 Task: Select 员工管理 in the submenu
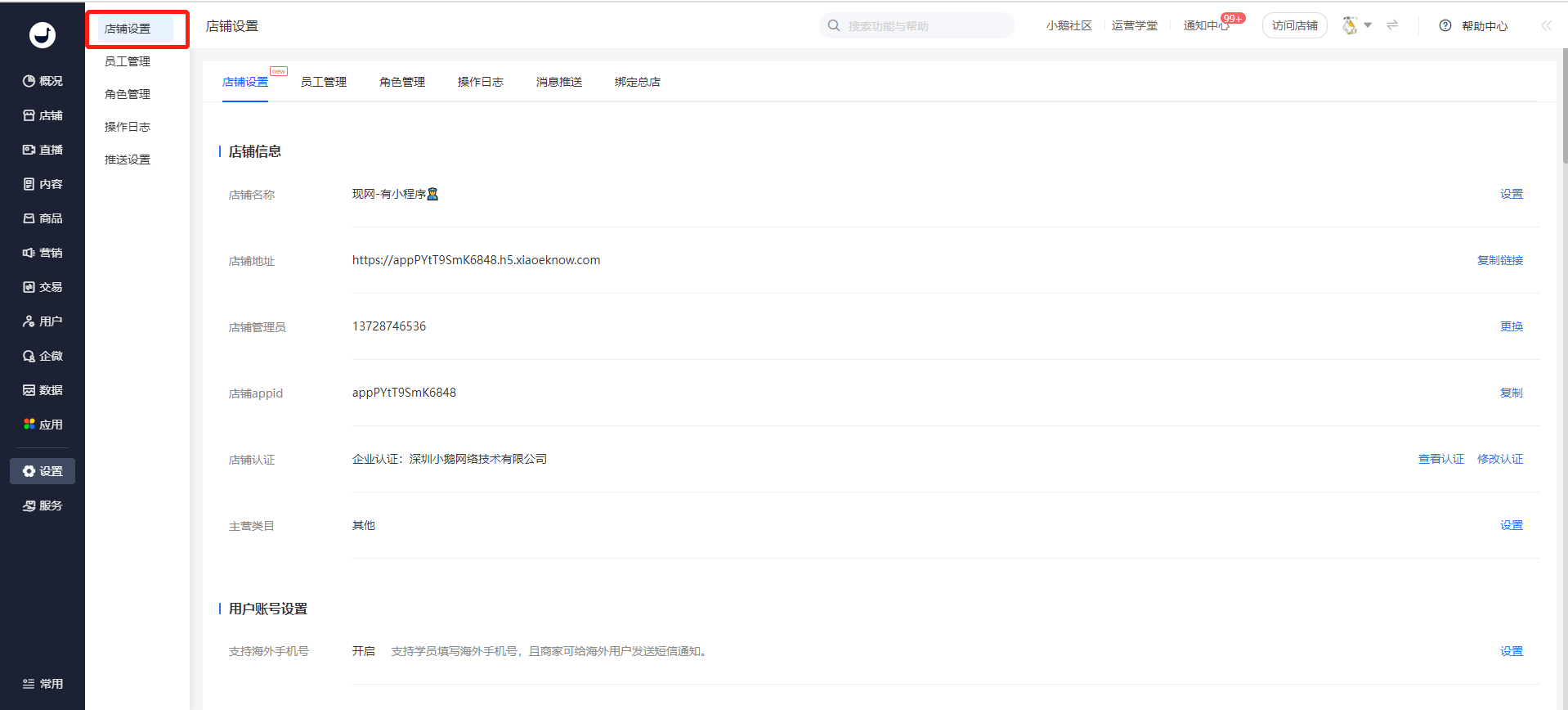[x=128, y=61]
